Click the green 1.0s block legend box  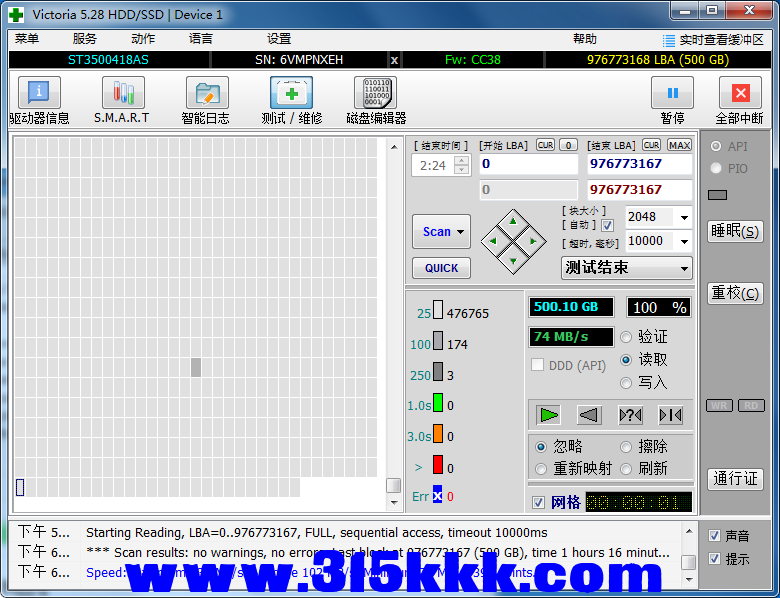click(438, 402)
